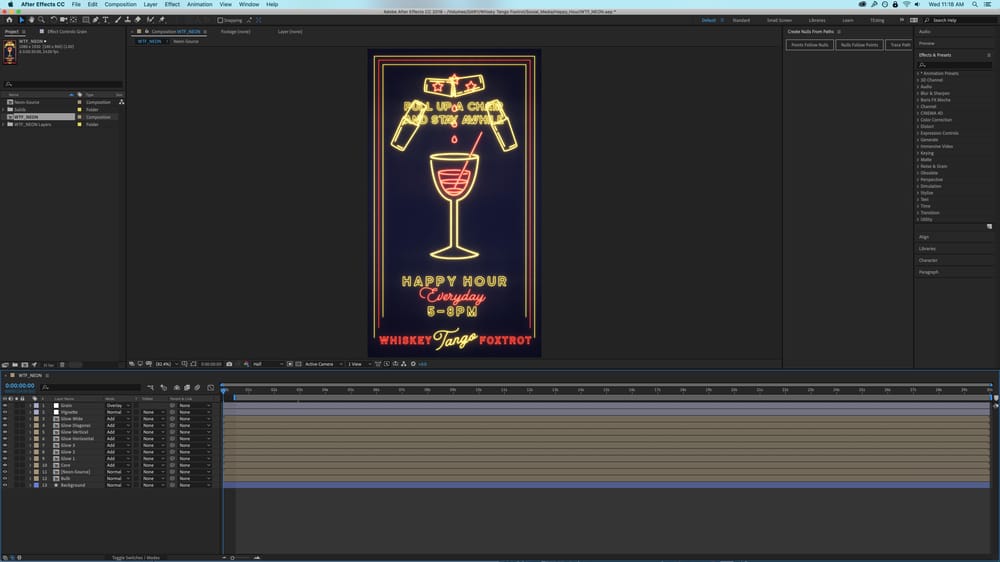Open the 1 View layout dropdown
This screenshot has height=562, width=1000.
tap(359, 364)
